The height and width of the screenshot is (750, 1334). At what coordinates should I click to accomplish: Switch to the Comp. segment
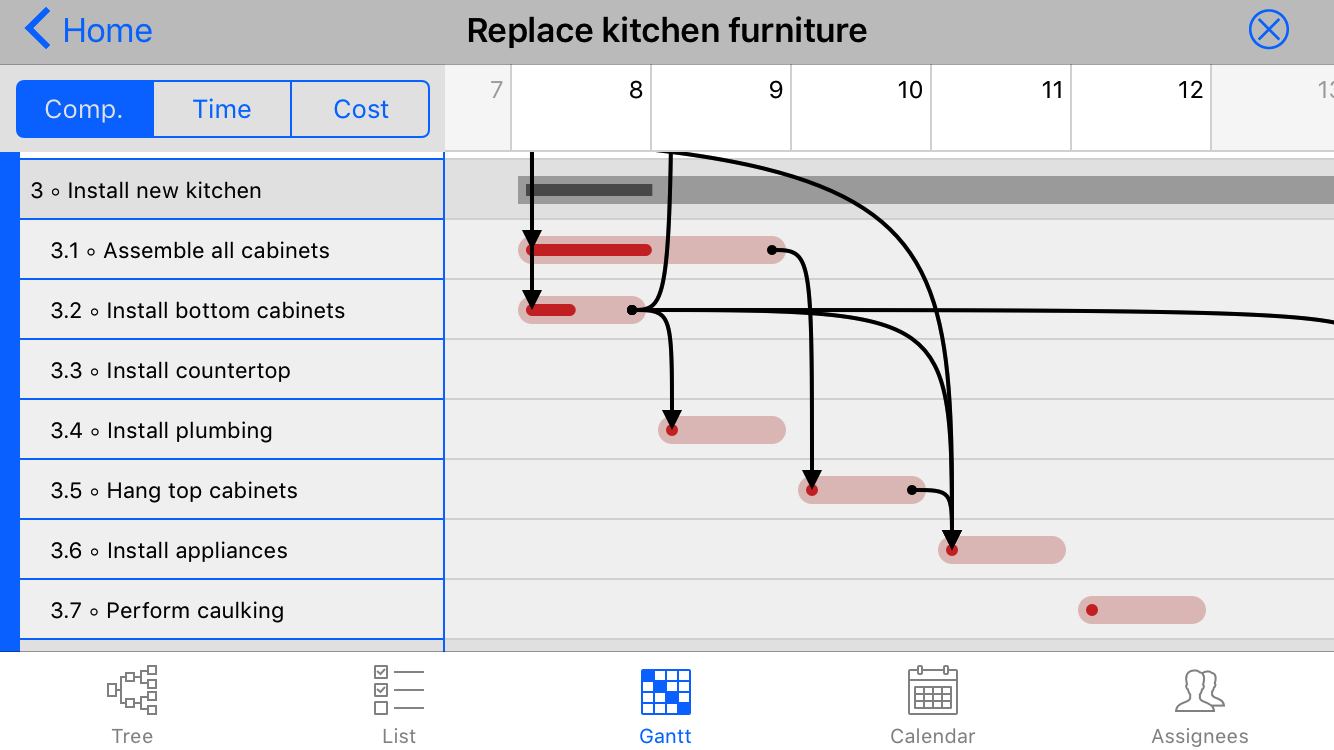pos(85,109)
